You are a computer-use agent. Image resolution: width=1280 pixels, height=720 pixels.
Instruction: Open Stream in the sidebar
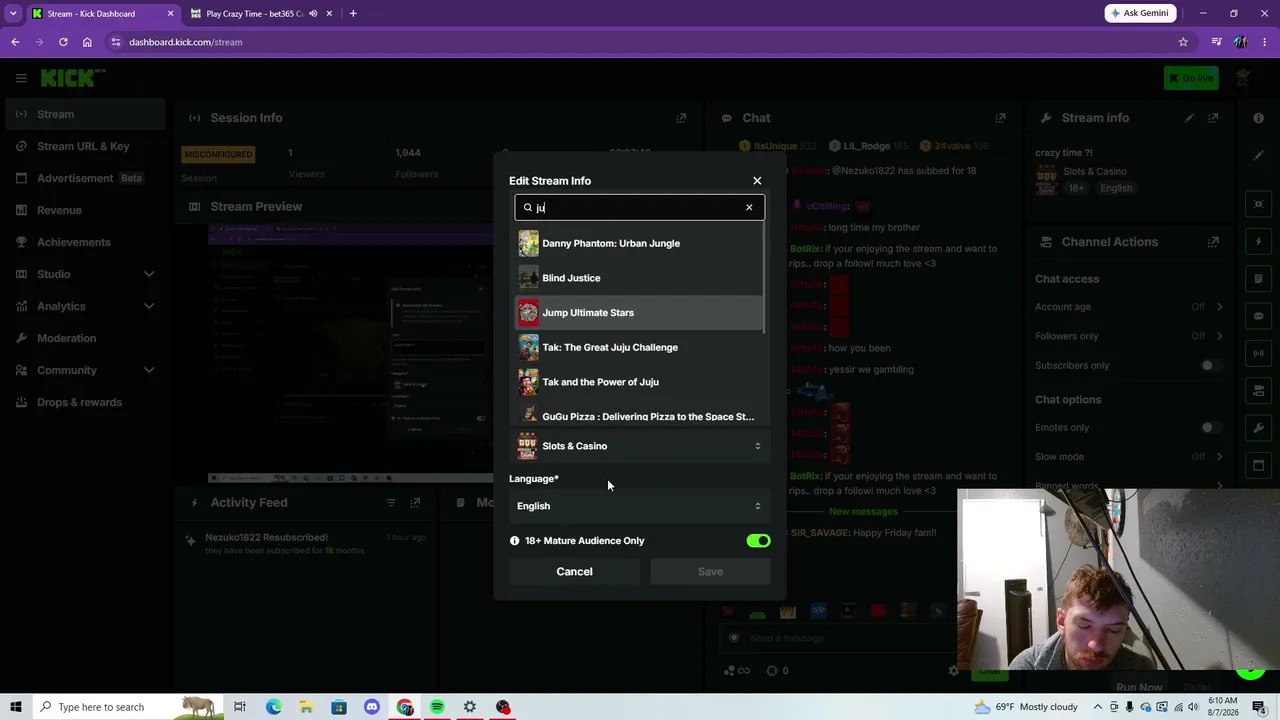(x=83, y=114)
